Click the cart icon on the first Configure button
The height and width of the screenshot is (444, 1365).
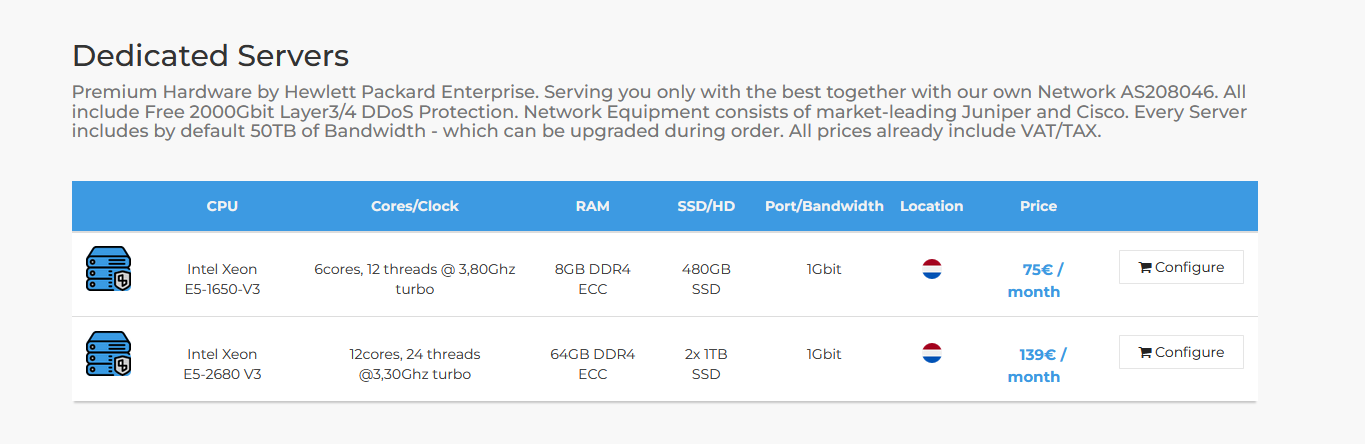[x=1144, y=268]
